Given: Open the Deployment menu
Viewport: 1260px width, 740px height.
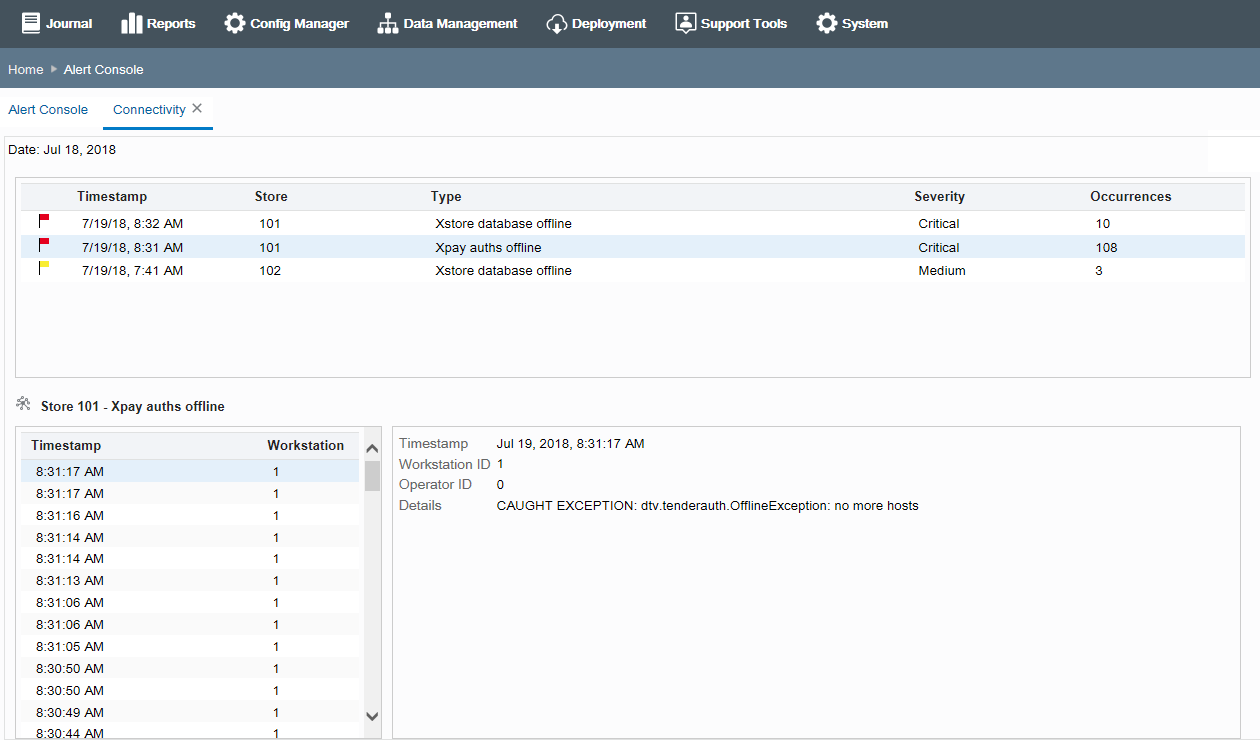Looking at the screenshot, I should (x=596, y=23).
